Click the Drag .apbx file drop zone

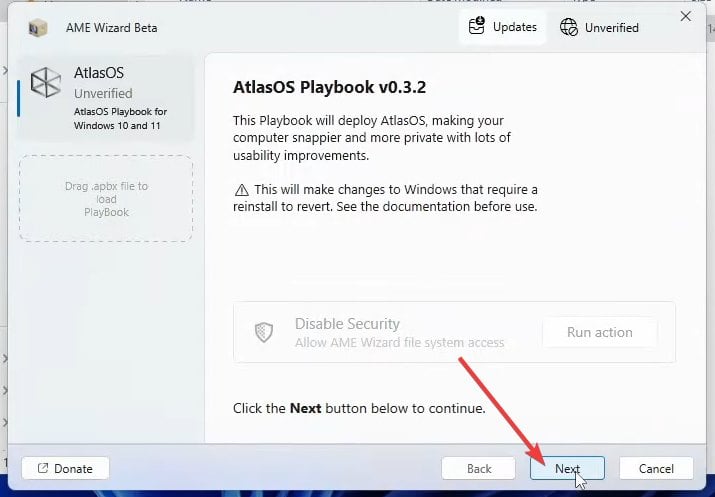(105, 198)
